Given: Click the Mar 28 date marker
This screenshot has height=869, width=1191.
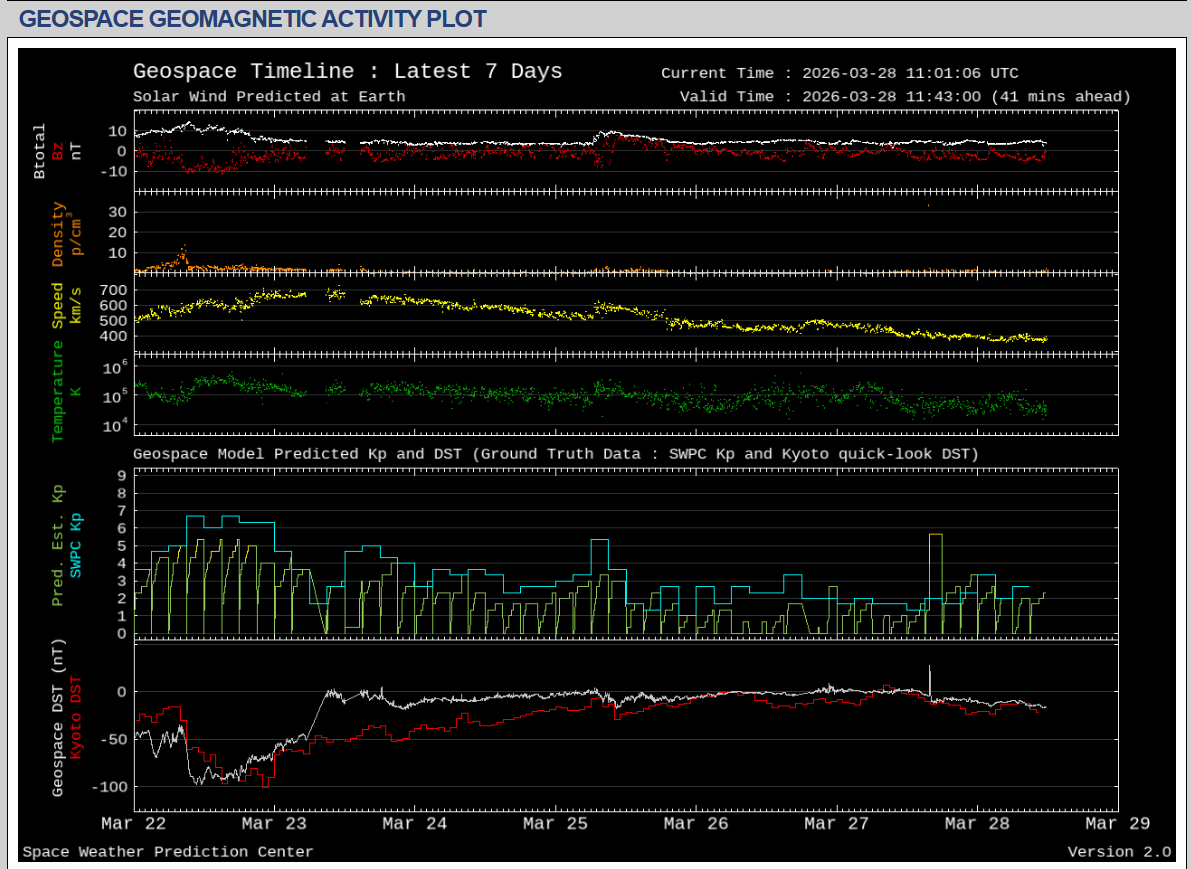Looking at the screenshot, I should 977,824.
